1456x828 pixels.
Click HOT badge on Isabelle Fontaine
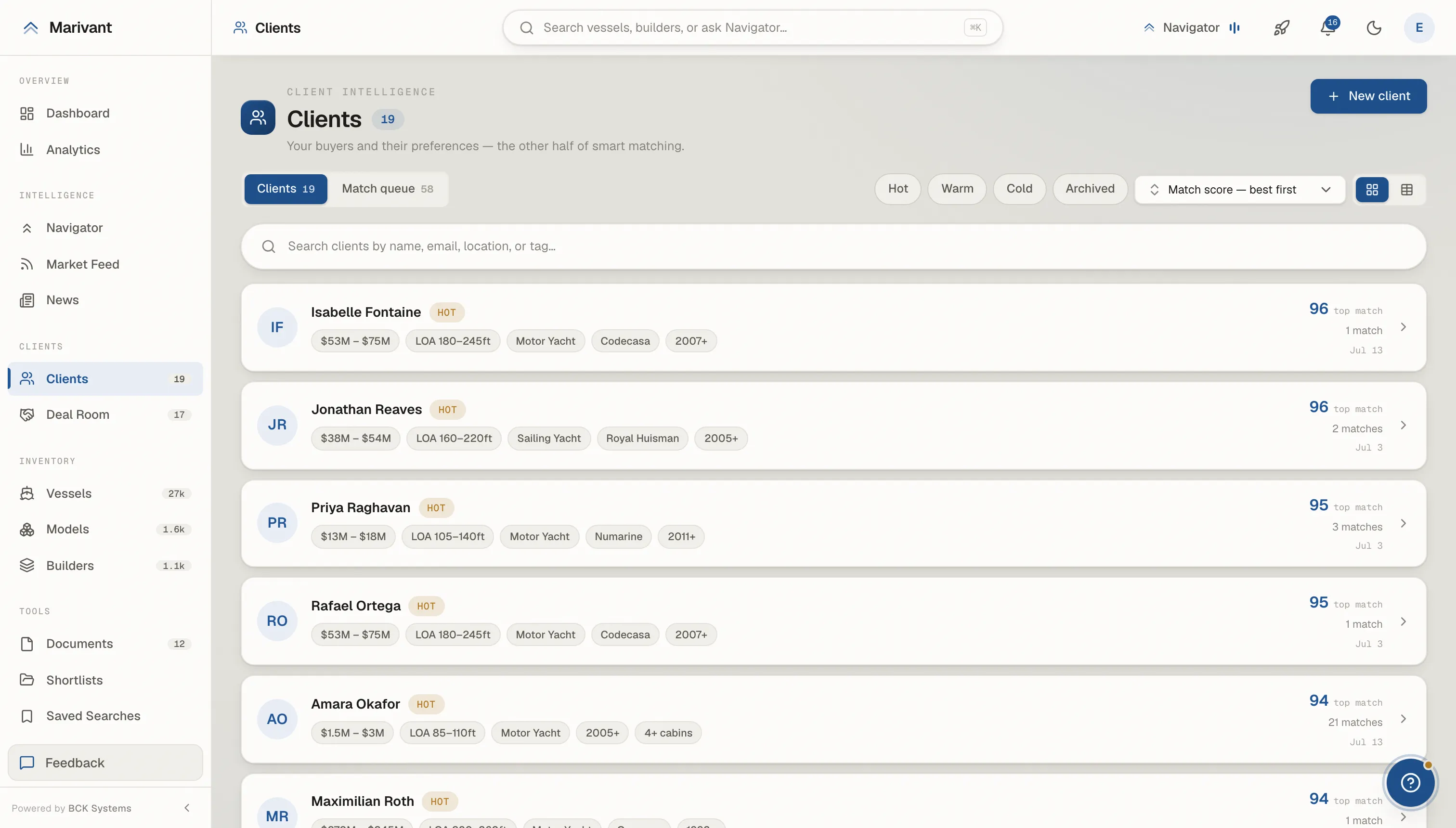click(446, 312)
